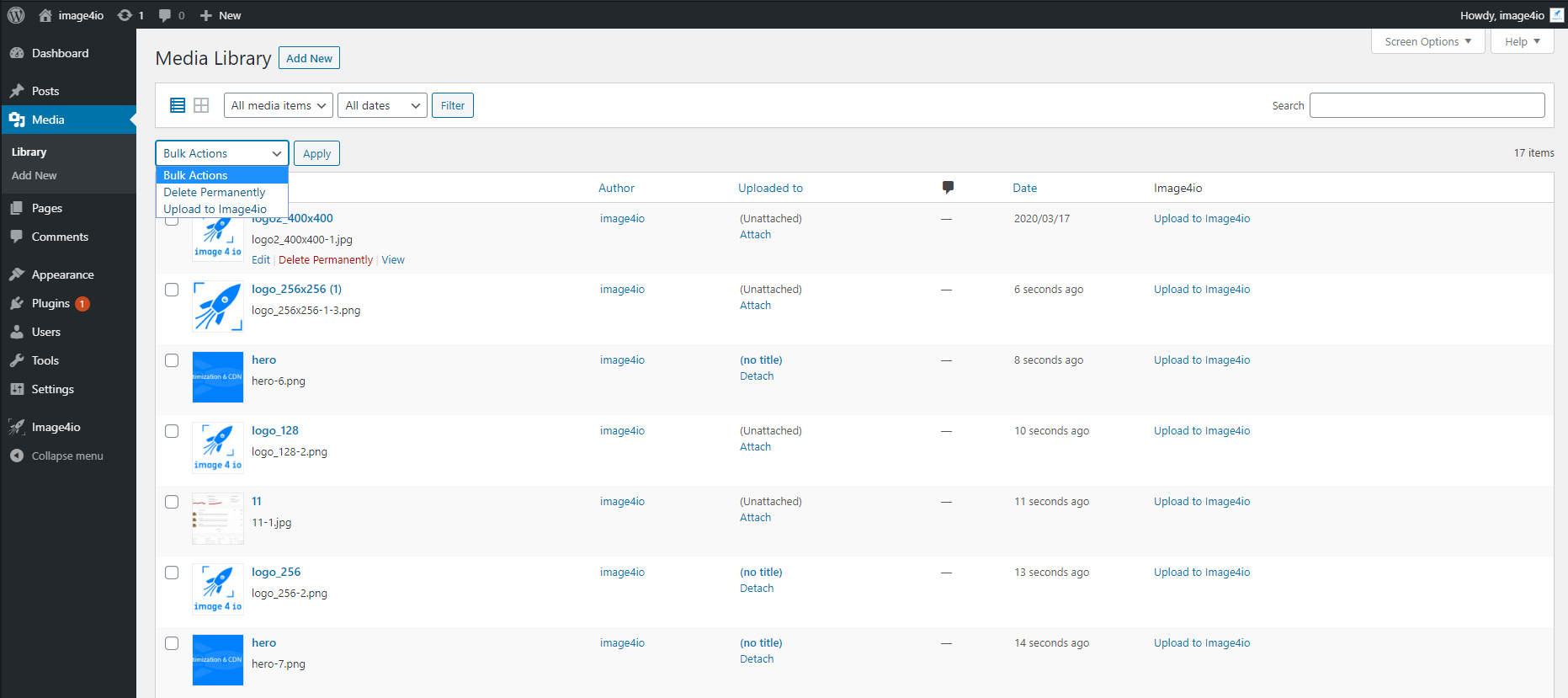This screenshot has height=698, width=1568.
Task: Upload logo_256x256 (1) to Image4io
Action: coord(1202,289)
